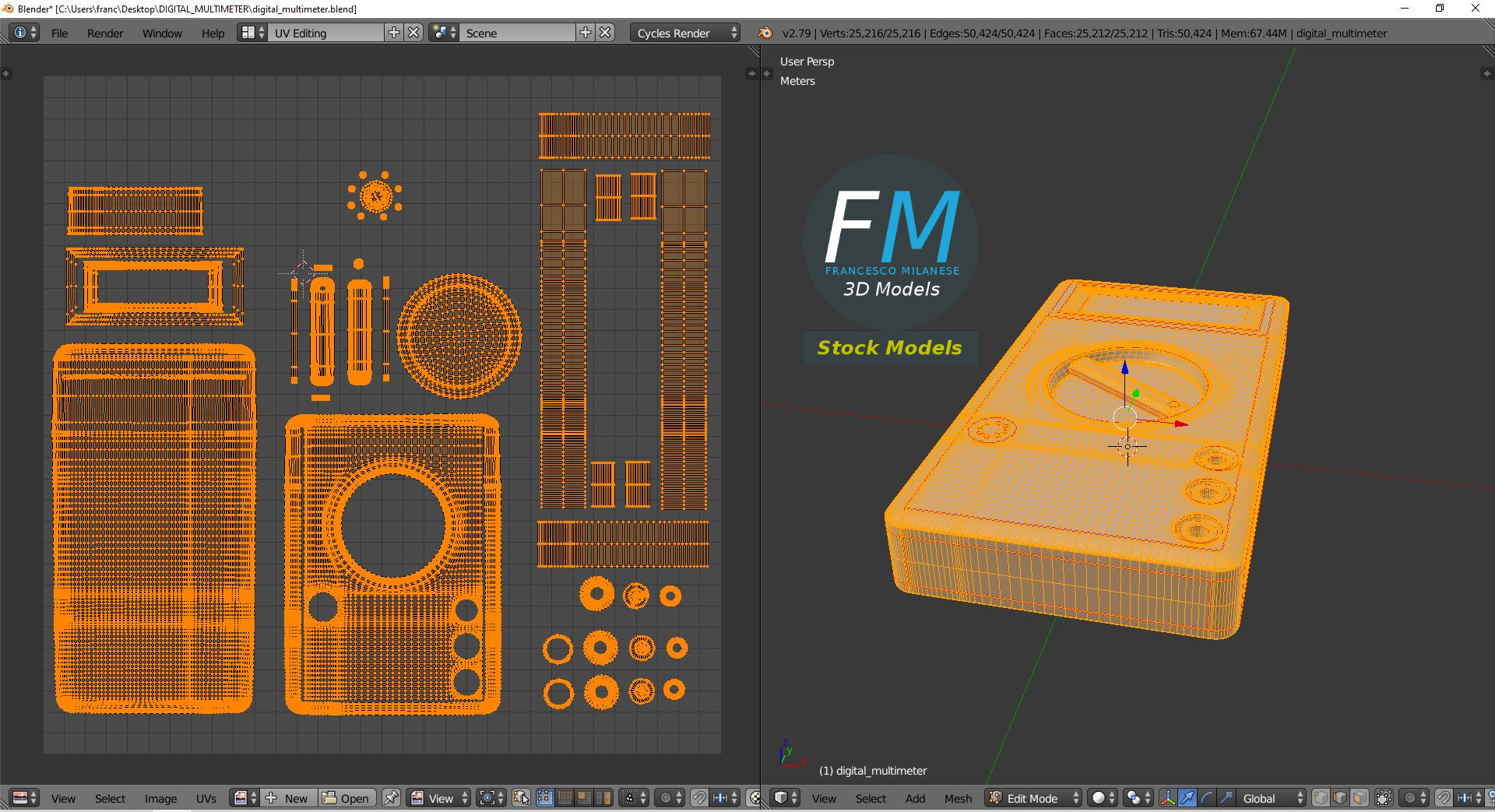This screenshot has height=812, width=1495.
Task: Click the translate manipulator arrow icon
Action: [1187, 798]
